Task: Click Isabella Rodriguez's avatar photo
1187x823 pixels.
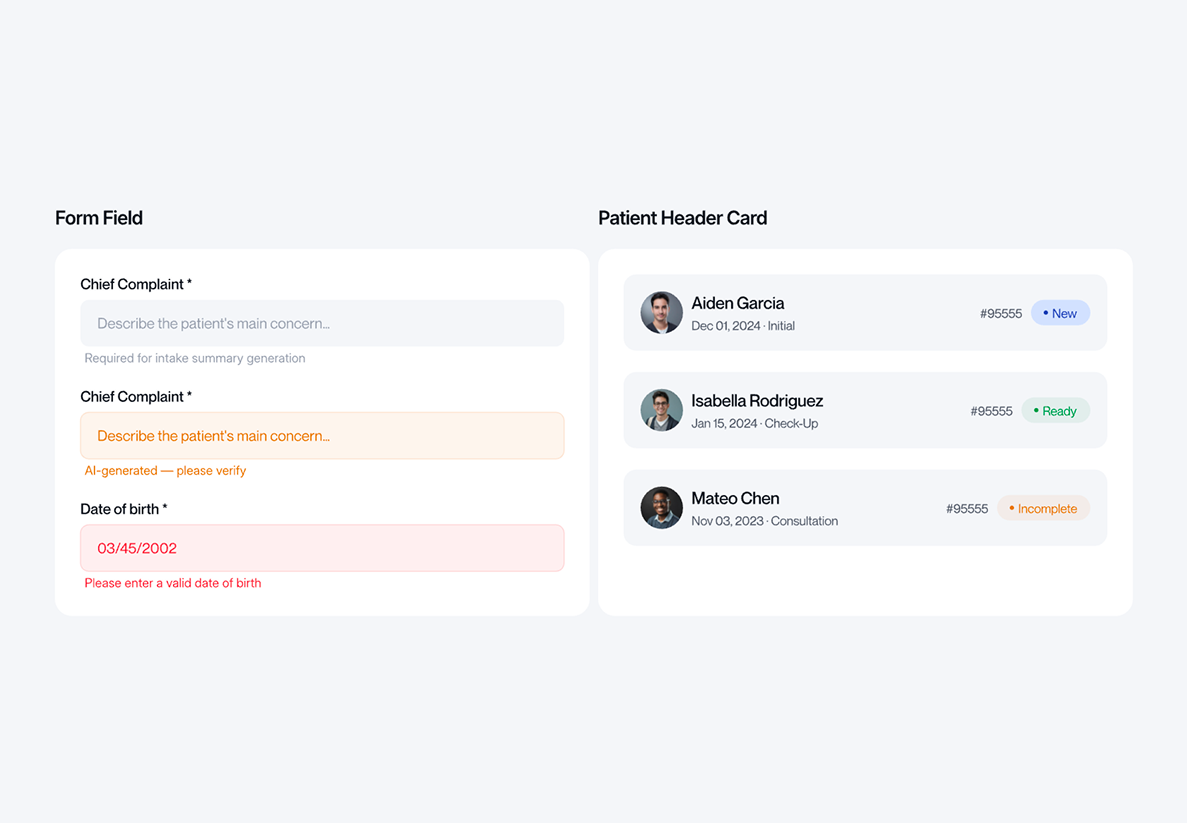Action: click(662, 410)
